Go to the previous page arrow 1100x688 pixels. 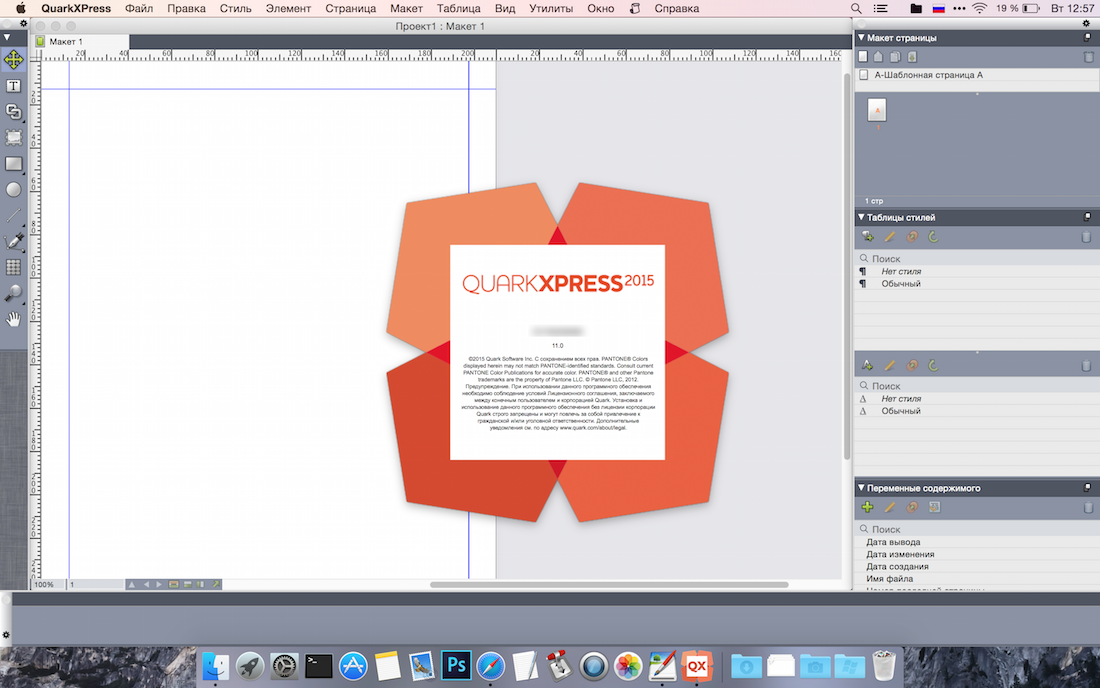click(146, 584)
